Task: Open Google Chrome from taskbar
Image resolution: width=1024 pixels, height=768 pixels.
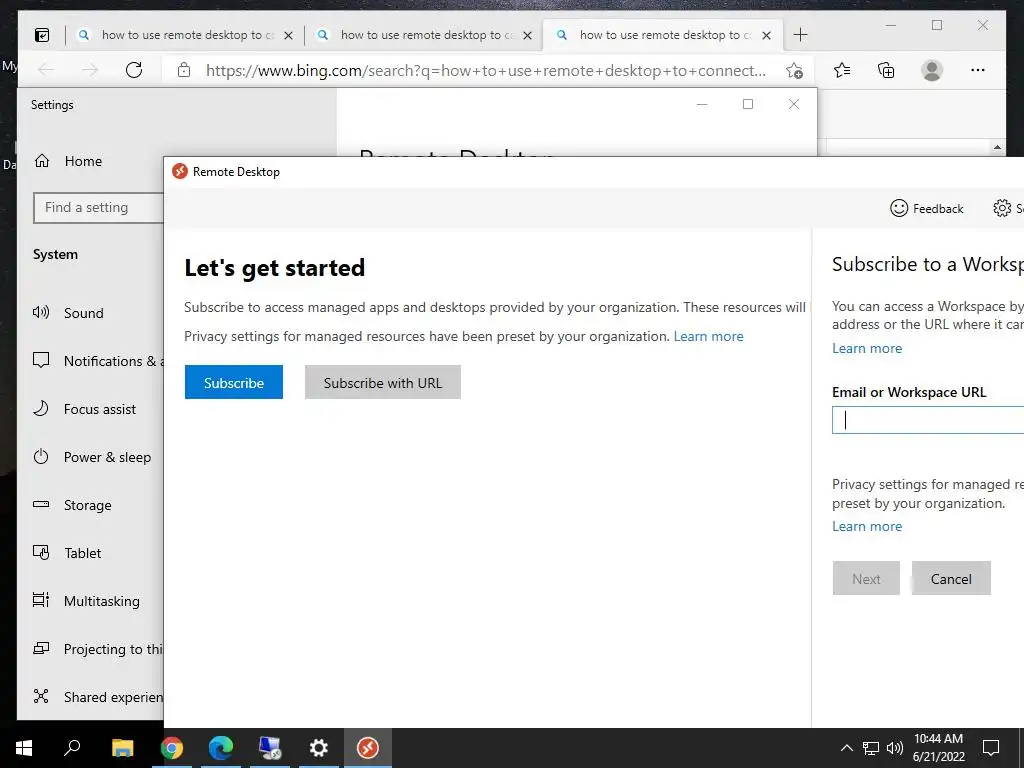Action: tap(172, 748)
